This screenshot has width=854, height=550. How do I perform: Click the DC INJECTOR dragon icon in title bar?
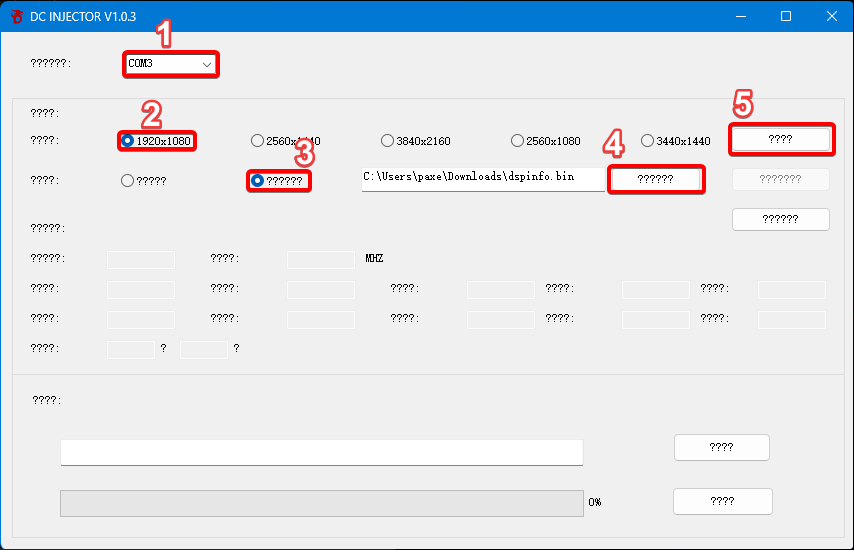coord(17,16)
